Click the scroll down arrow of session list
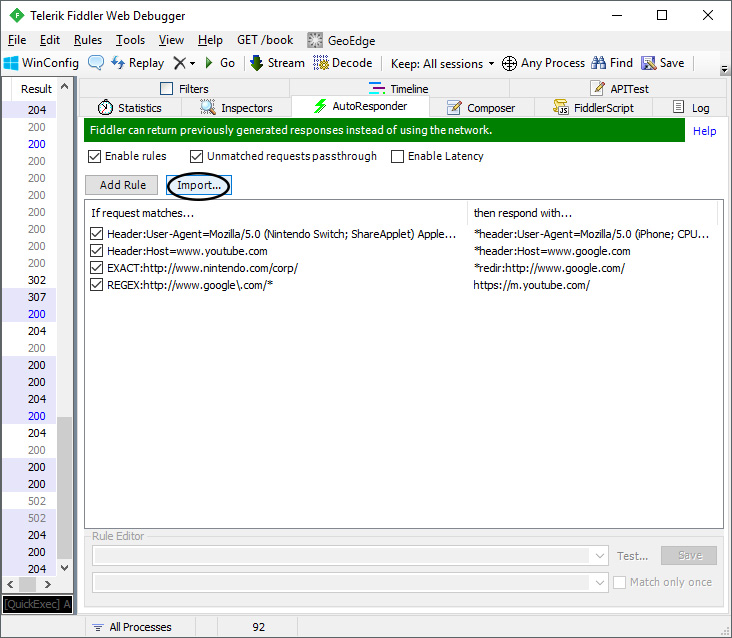 64,568
